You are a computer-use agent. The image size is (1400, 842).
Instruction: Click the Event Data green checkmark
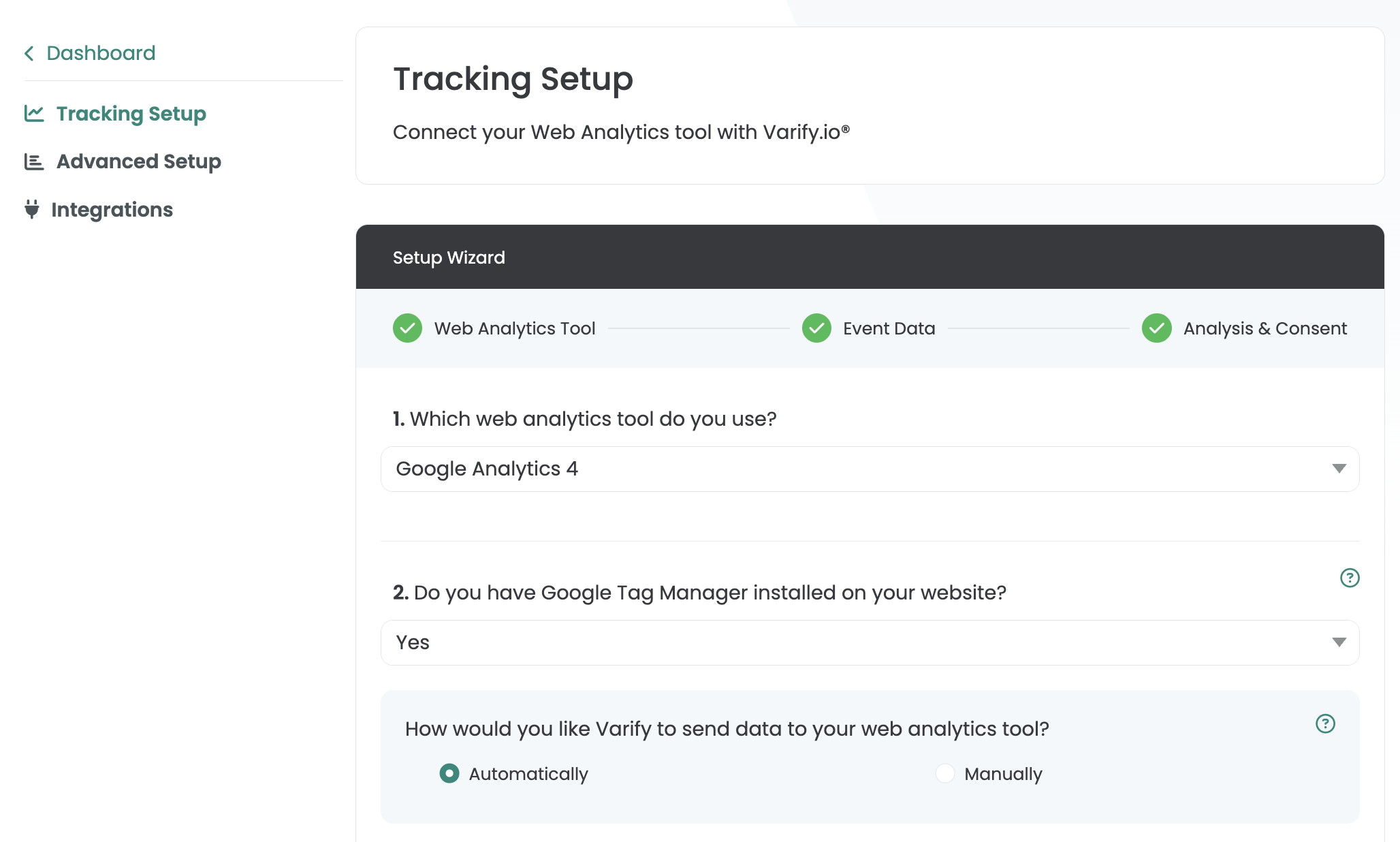click(x=816, y=328)
